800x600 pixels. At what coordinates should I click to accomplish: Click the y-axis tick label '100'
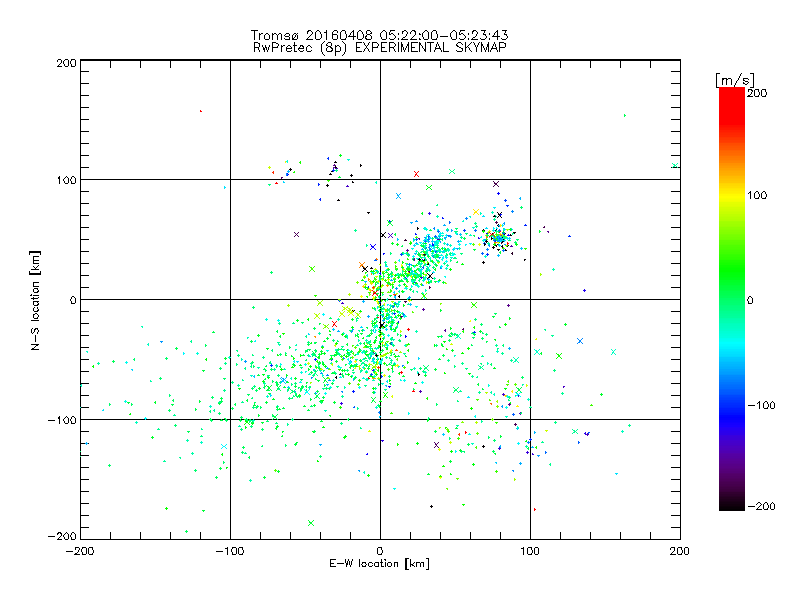pyautogui.click(x=66, y=180)
